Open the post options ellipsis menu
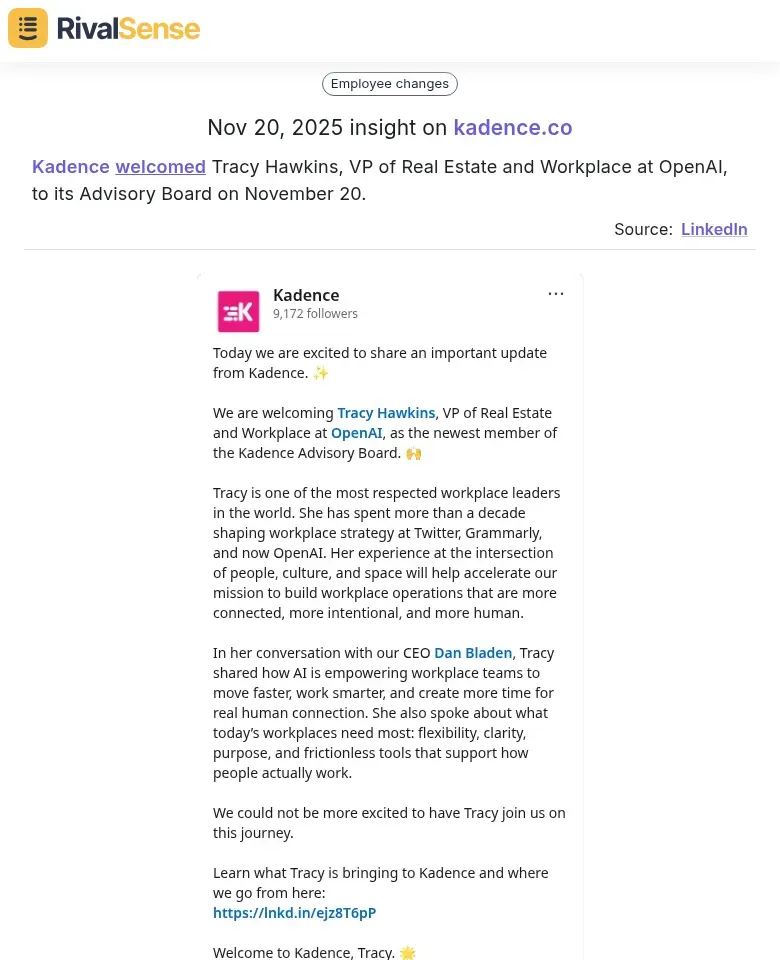780x960 pixels. (x=556, y=293)
